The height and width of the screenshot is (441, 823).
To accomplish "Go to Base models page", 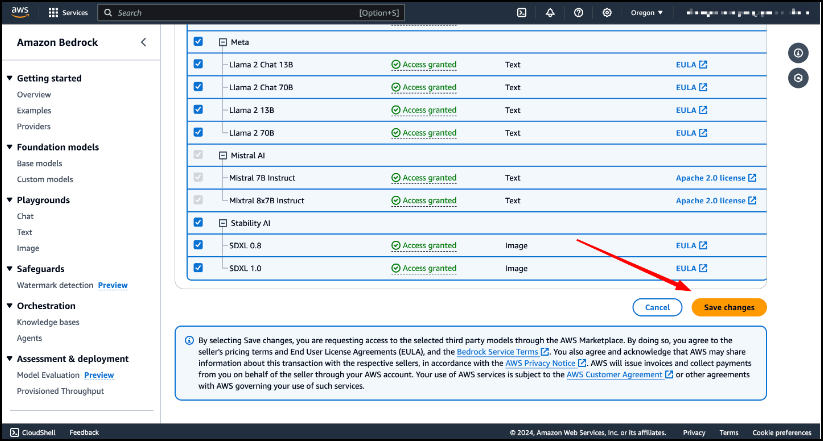I will [x=39, y=163].
